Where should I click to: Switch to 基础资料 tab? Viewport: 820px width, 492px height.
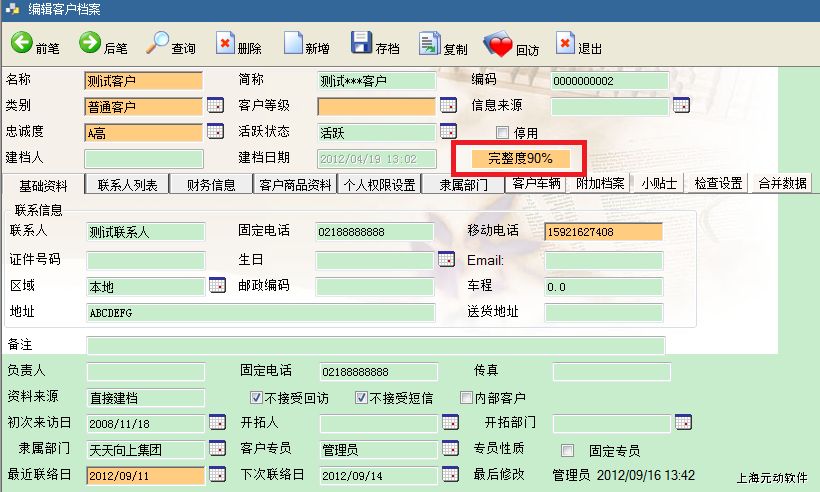[43, 185]
